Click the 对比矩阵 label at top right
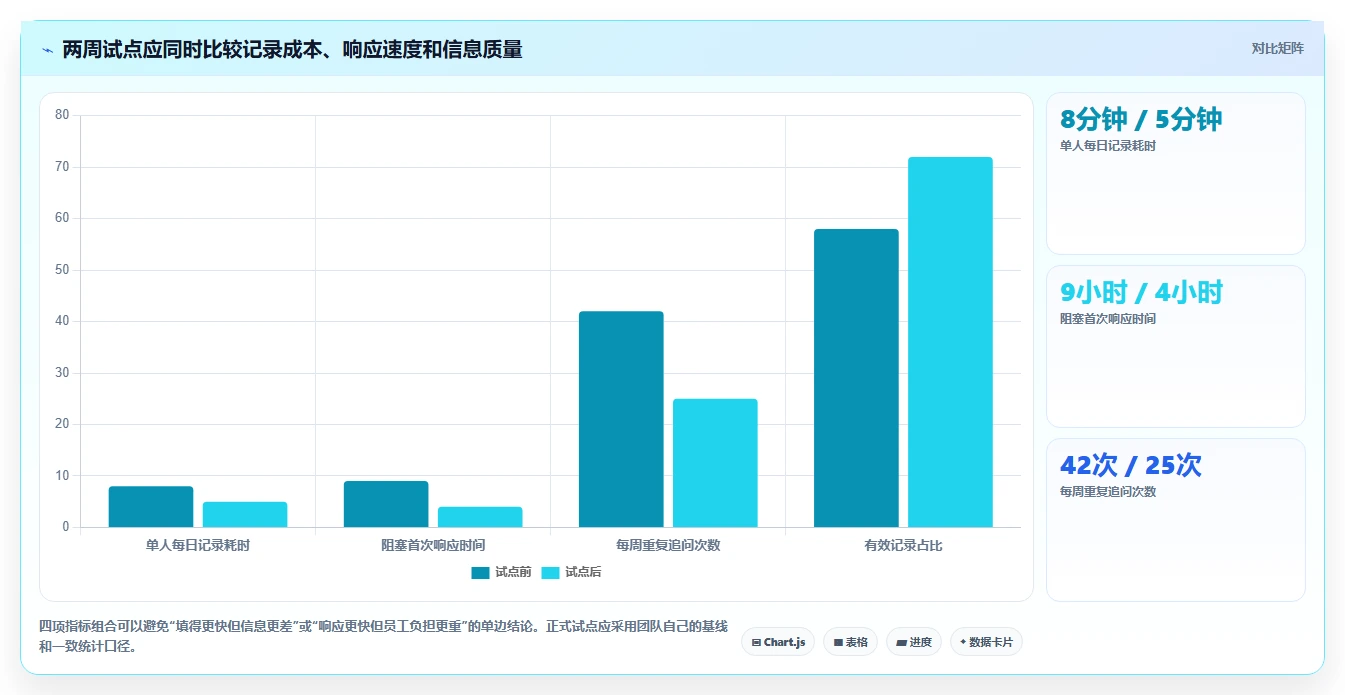This screenshot has height=695, width=1345. (1277, 48)
